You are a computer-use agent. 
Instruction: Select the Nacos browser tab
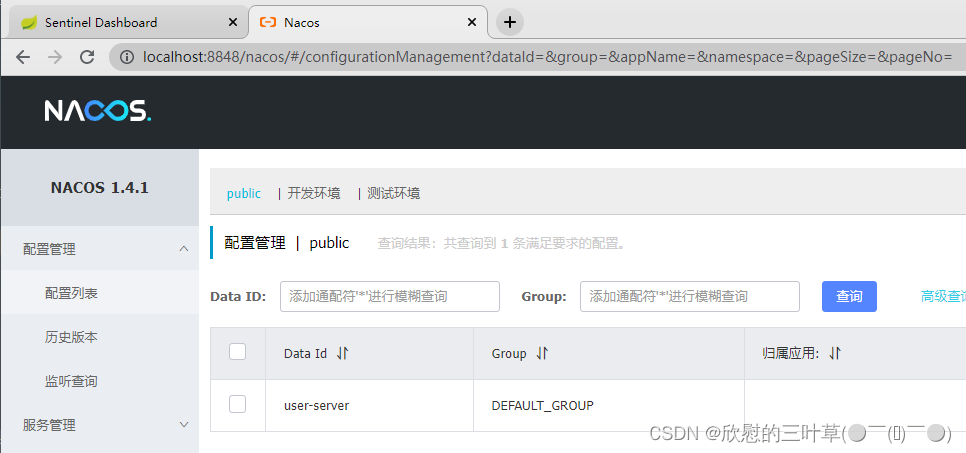368,23
